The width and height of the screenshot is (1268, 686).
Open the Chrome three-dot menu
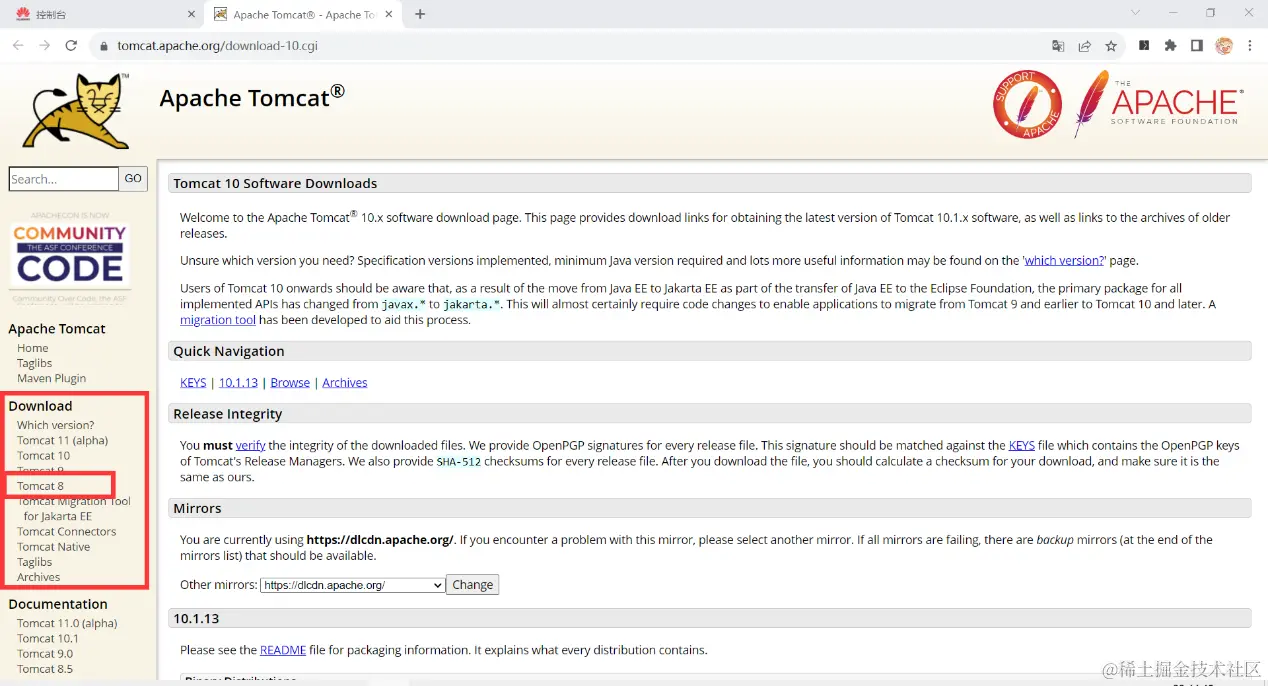click(x=1250, y=46)
